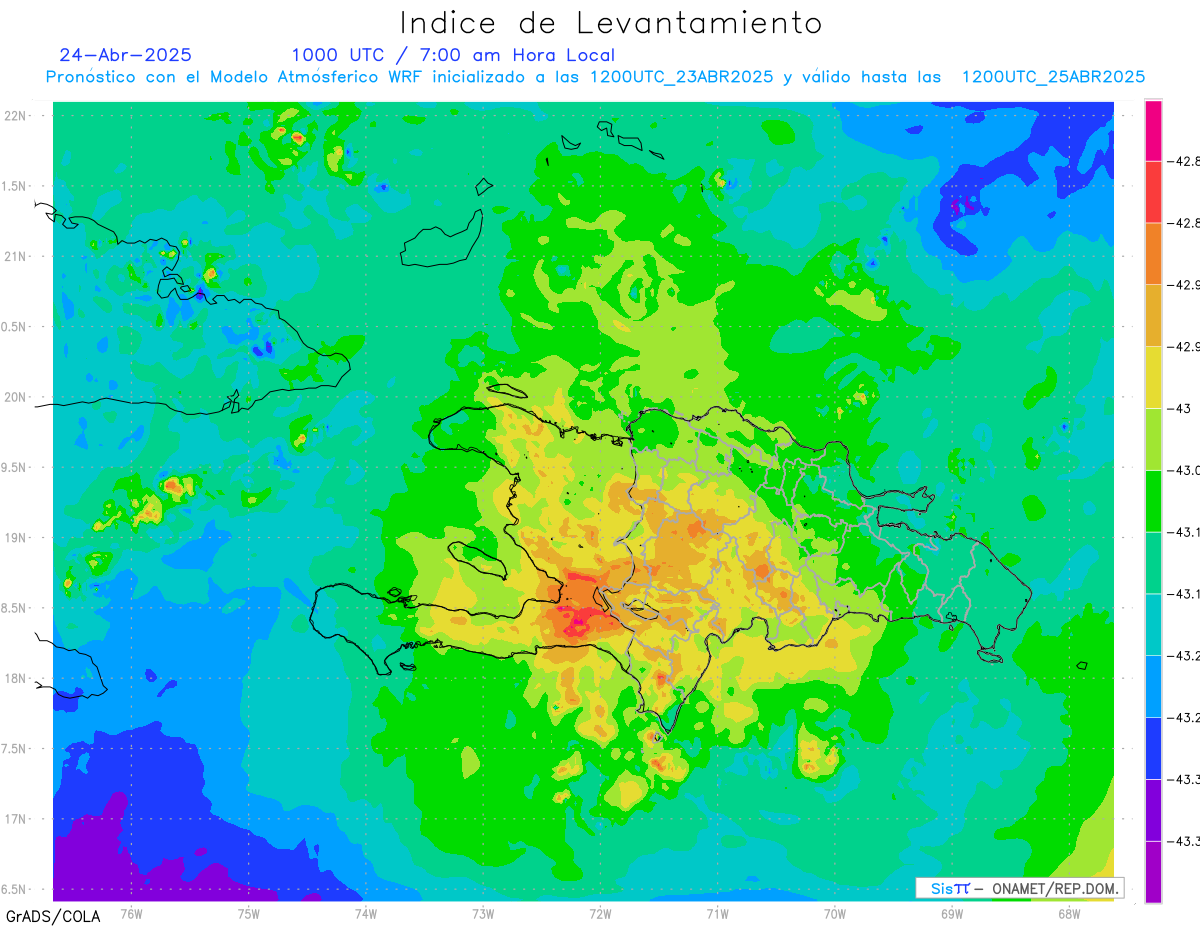Pick the royal blue swatch in the color bar

coord(1153,748)
